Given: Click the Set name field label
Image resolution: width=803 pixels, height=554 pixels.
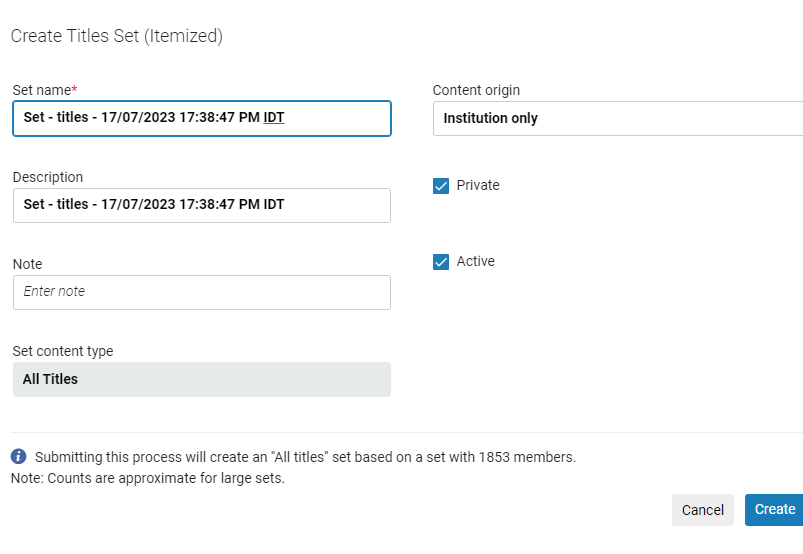Looking at the screenshot, I should click(x=43, y=90).
